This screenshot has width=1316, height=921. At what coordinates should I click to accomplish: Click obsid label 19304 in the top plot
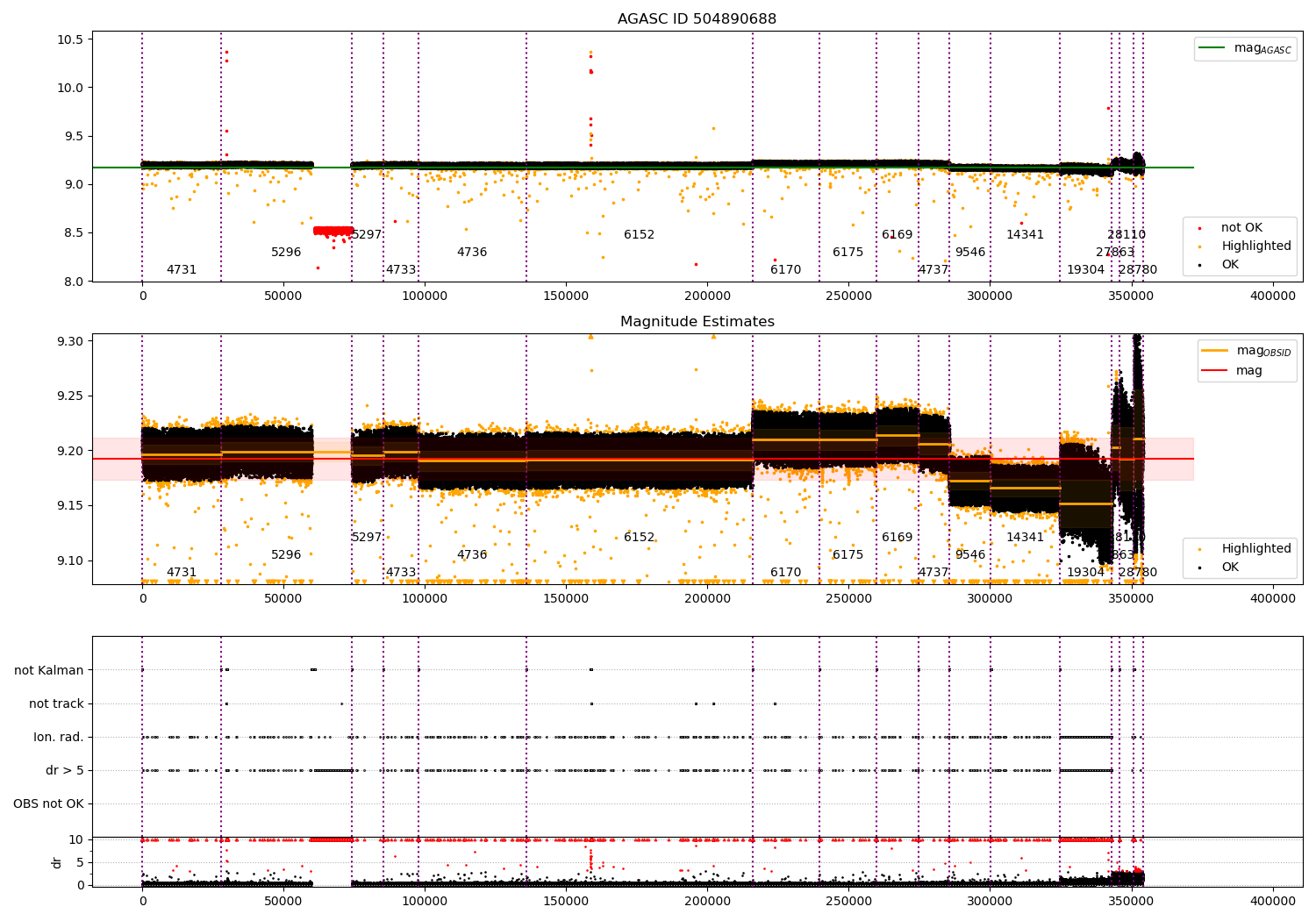pyautogui.click(x=1086, y=270)
